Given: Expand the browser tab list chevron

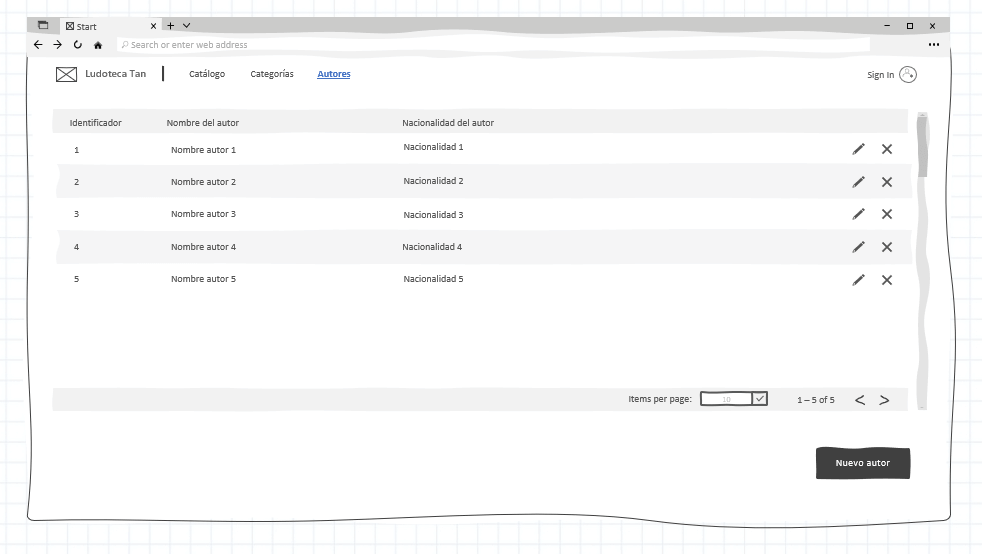Looking at the screenshot, I should 187,25.
